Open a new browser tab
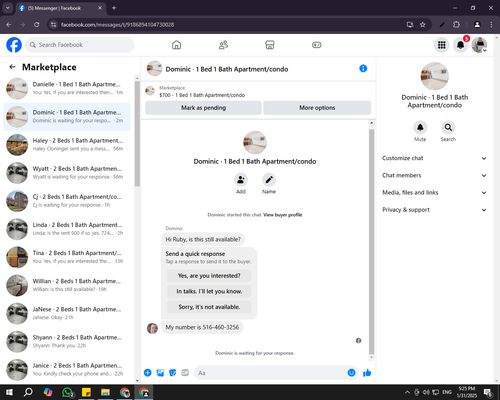The width and height of the screenshot is (500, 400). click(114, 8)
